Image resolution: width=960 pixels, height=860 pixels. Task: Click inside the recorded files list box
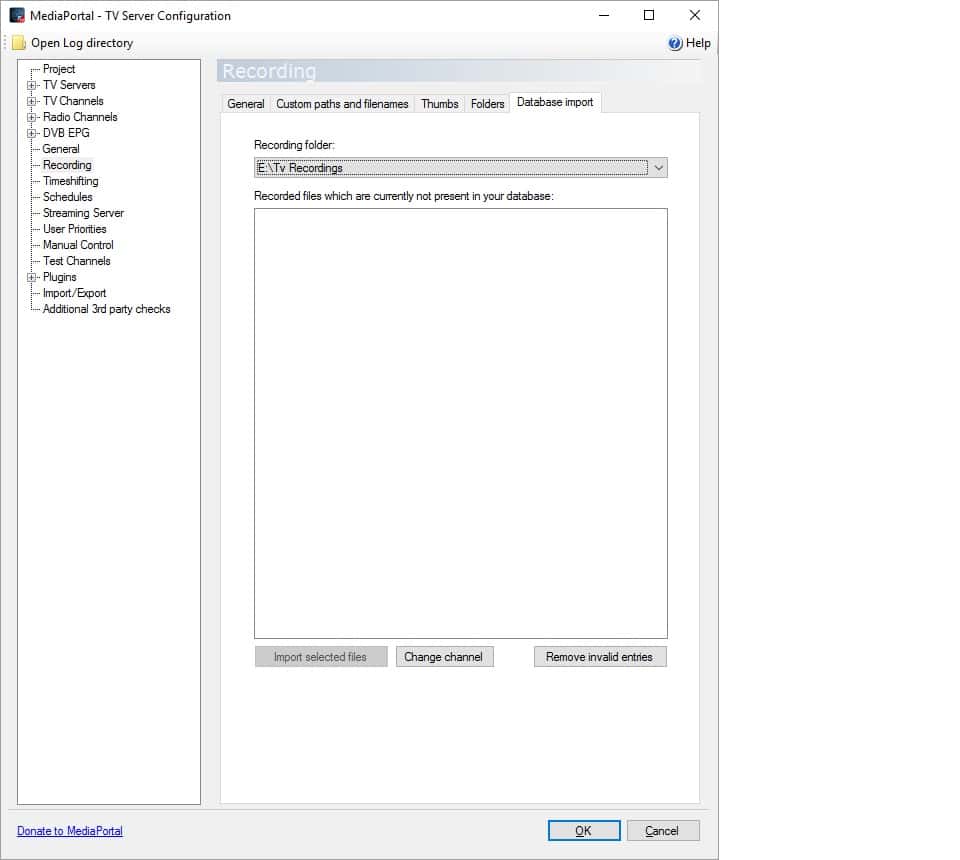[x=460, y=422]
